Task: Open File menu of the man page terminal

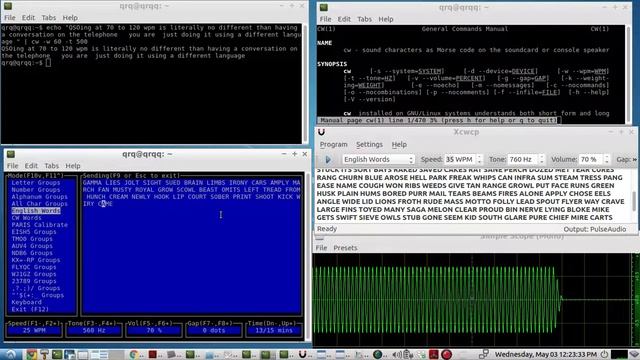Action: coord(325,19)
